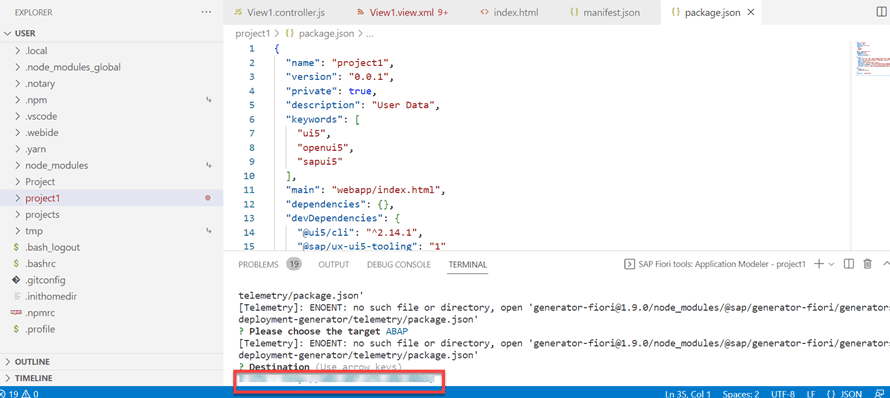Add a new terminal with plus icon
This screenshot has width=890, height=398.
click(818, 264)
